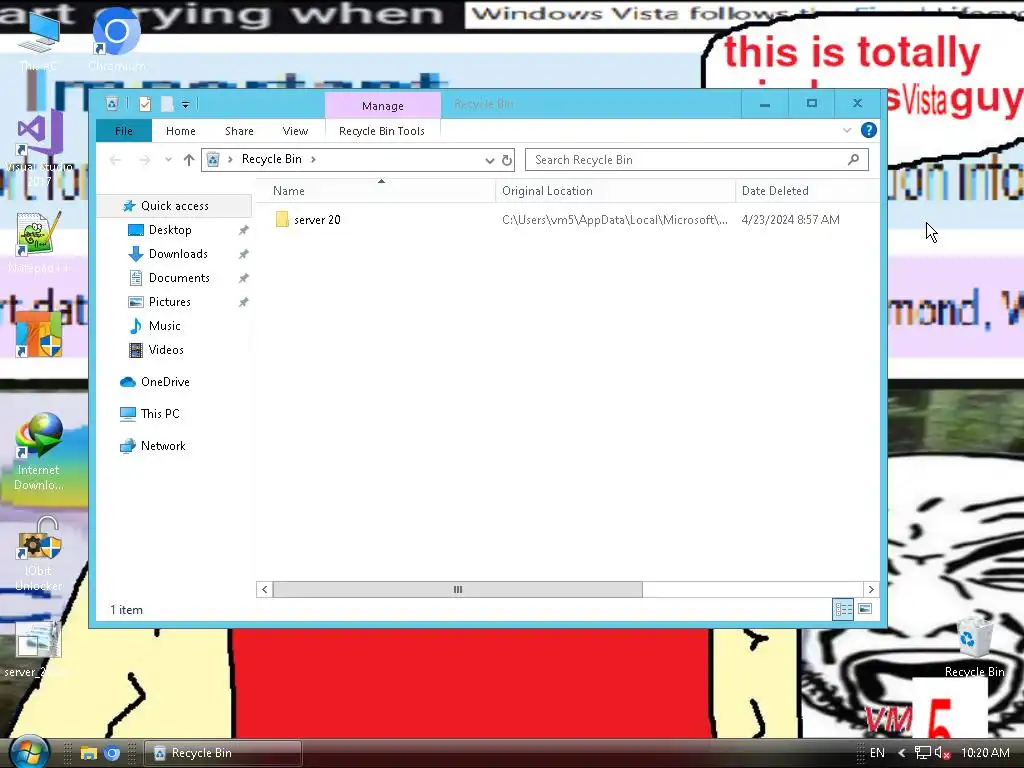
Task: Switch to the Home ribbon tab
Action: 181,131
